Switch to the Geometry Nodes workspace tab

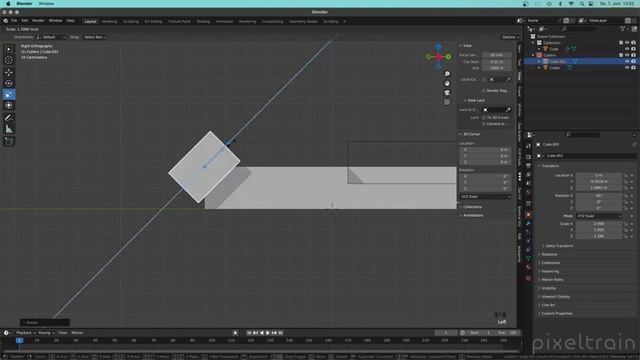[303, 21]
